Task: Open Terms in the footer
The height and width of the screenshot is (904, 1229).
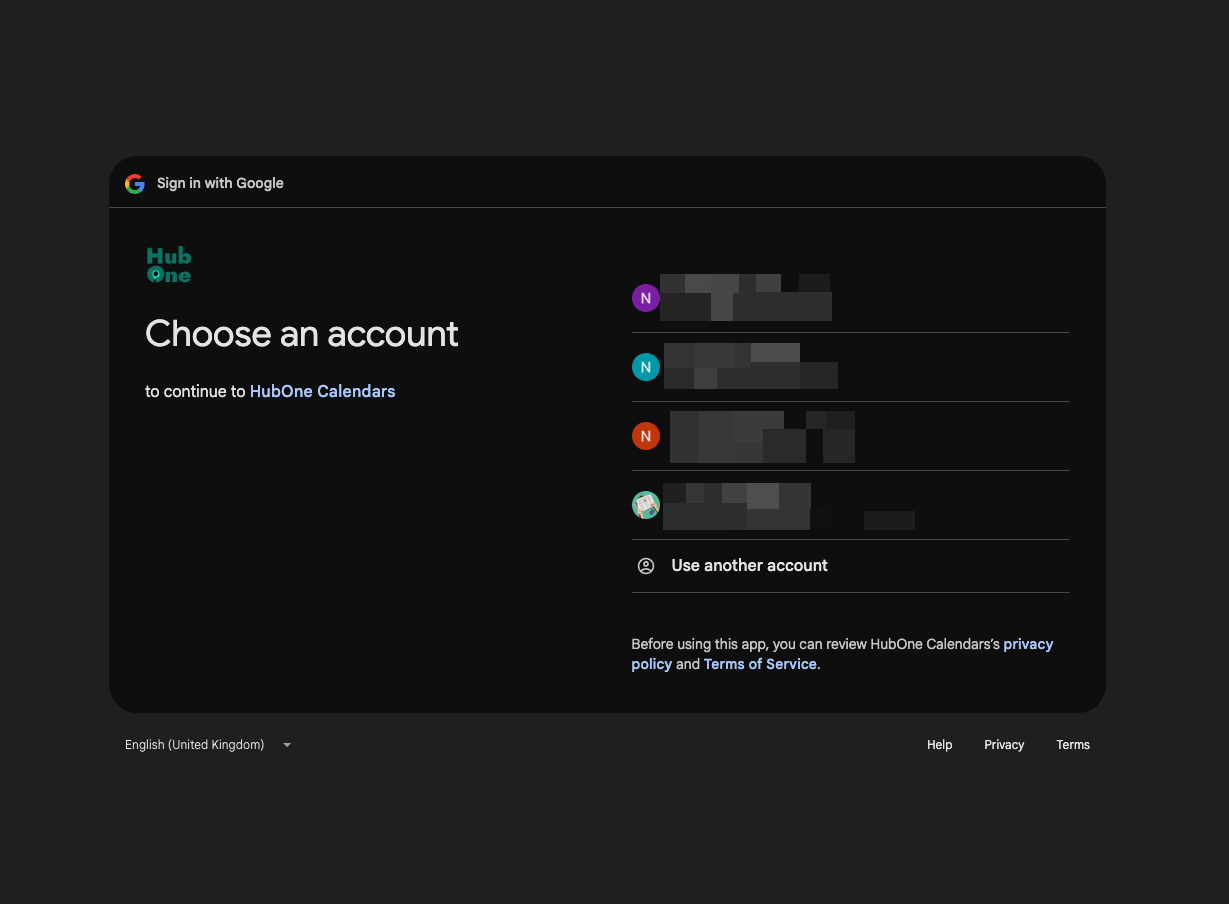Action: click(x=1072, y=745)
